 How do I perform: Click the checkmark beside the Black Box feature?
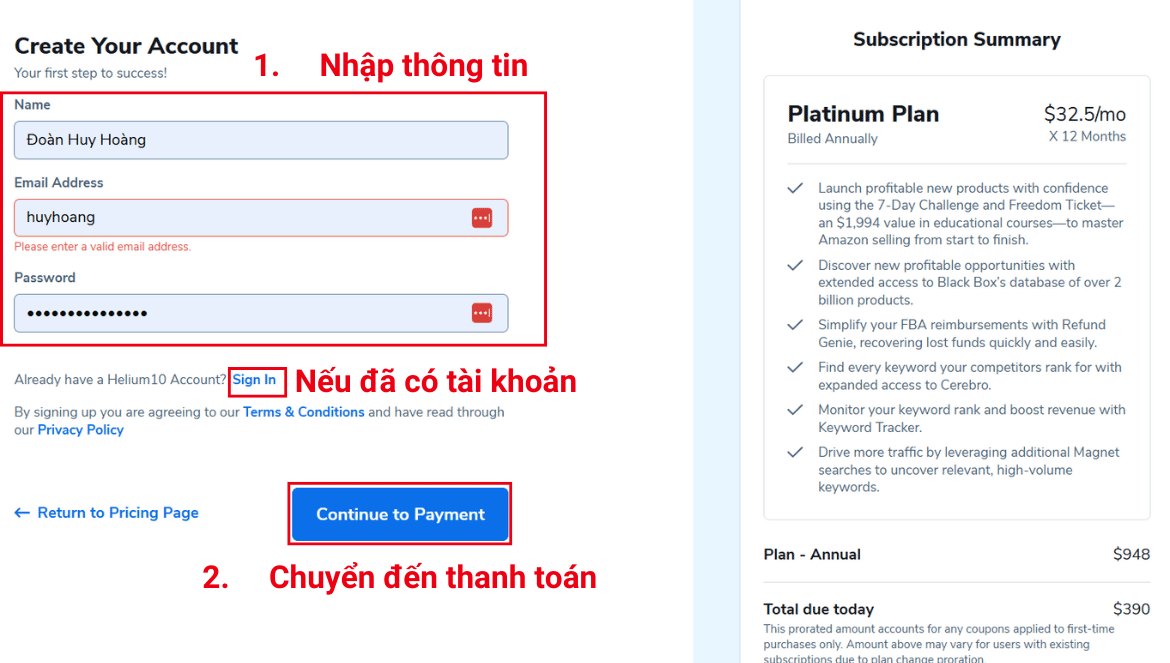(x=796, y=266)
